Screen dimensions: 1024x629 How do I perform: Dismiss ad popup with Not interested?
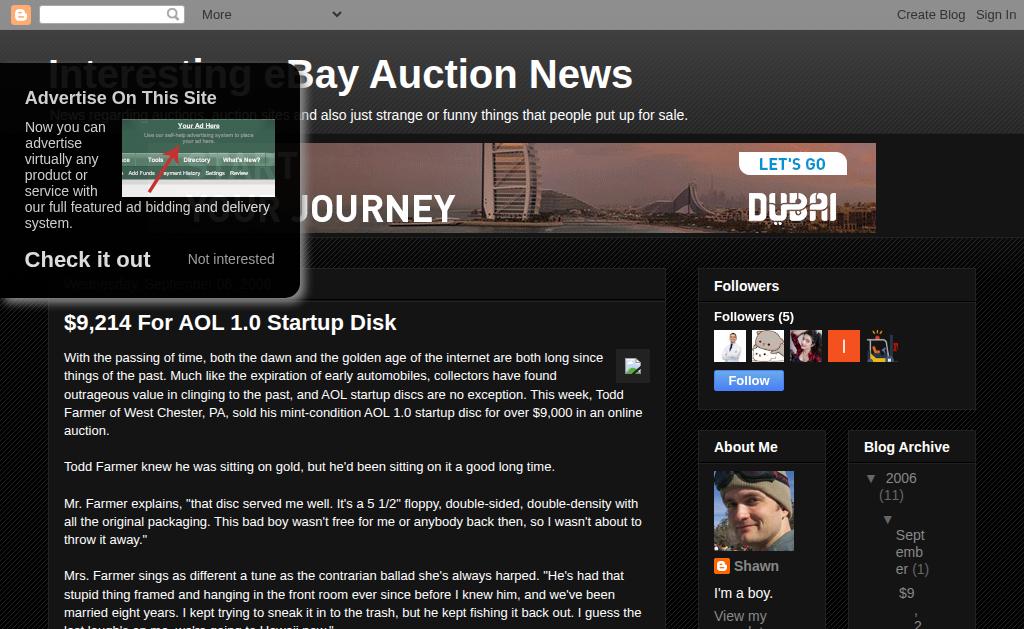[231, 259]
